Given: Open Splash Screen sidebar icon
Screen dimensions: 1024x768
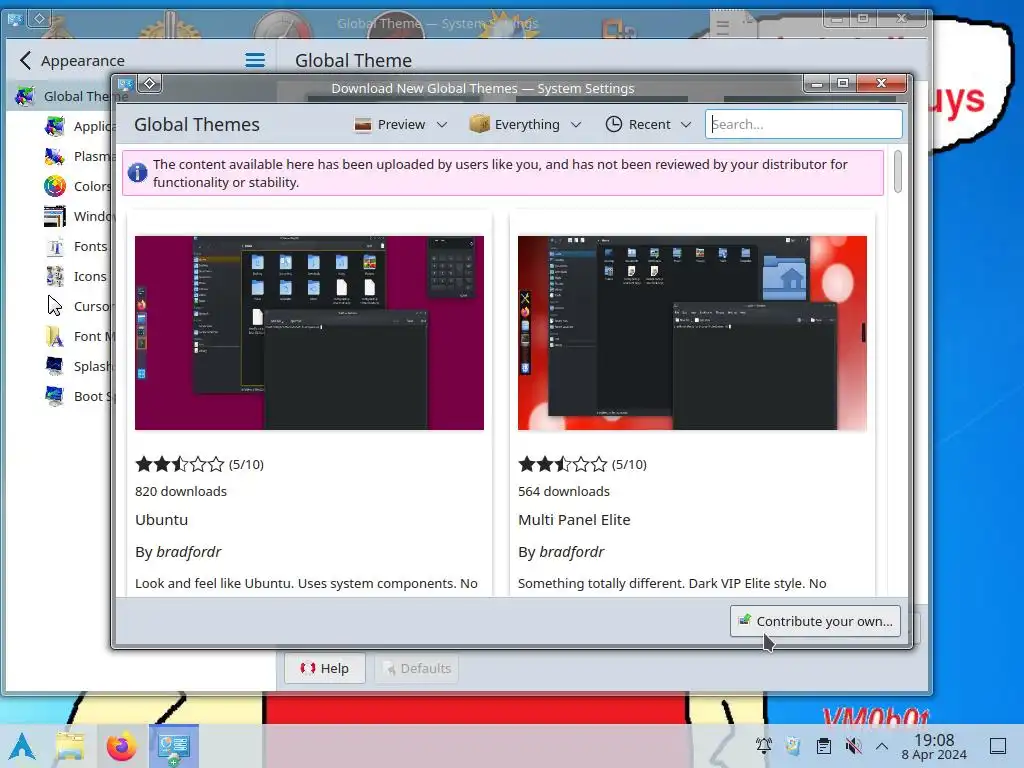Looking at the screenshot, I should coord(55,366).
